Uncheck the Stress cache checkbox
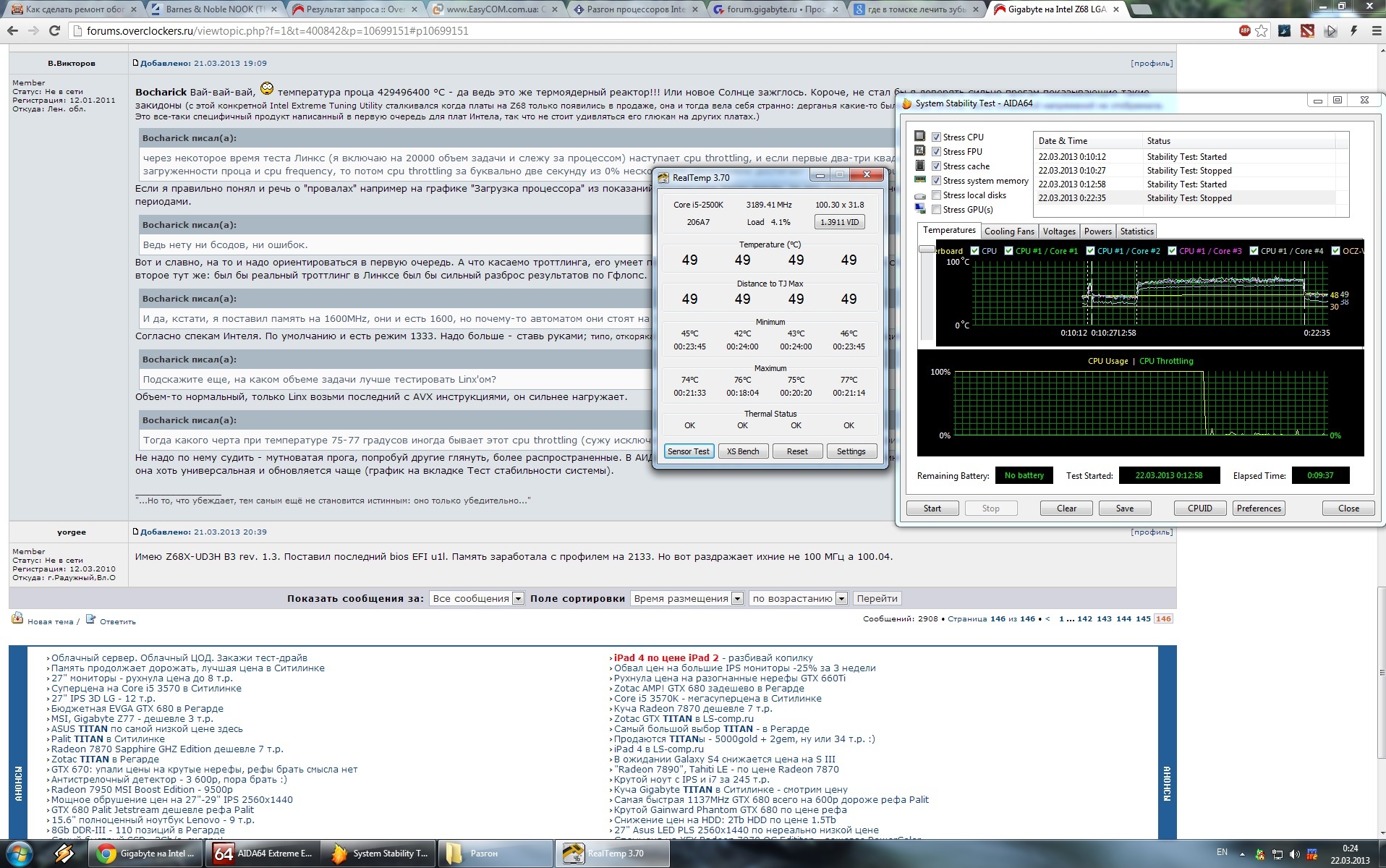 tap(936, 166)
